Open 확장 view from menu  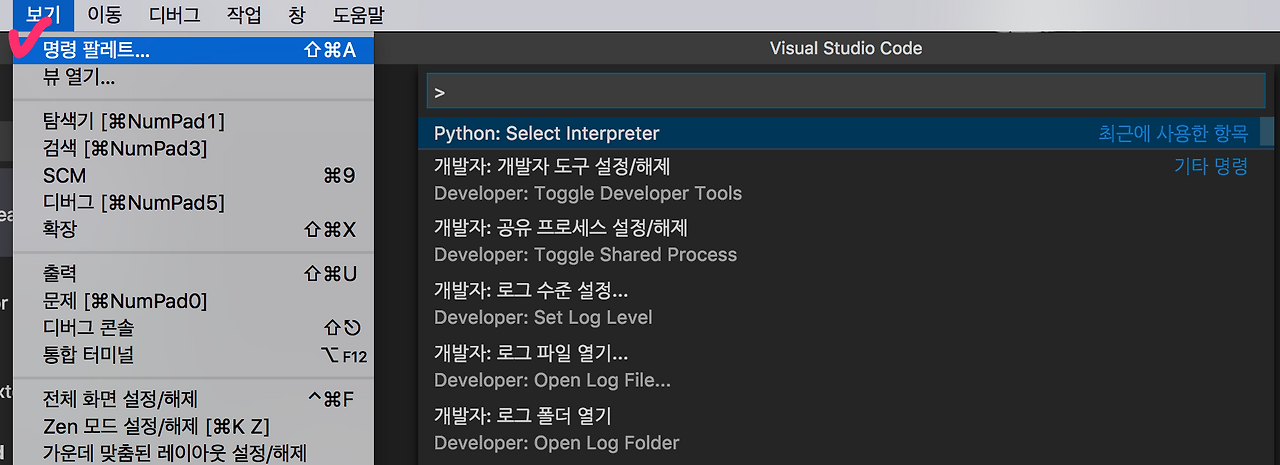(193, 229)
